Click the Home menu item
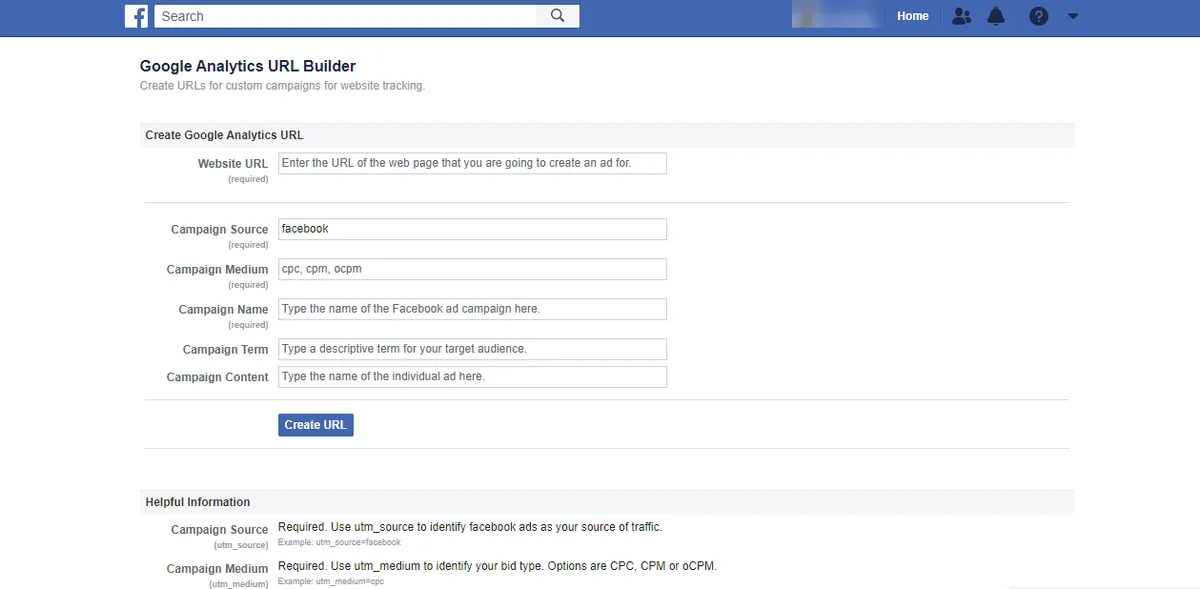 [x=912, y=16]
